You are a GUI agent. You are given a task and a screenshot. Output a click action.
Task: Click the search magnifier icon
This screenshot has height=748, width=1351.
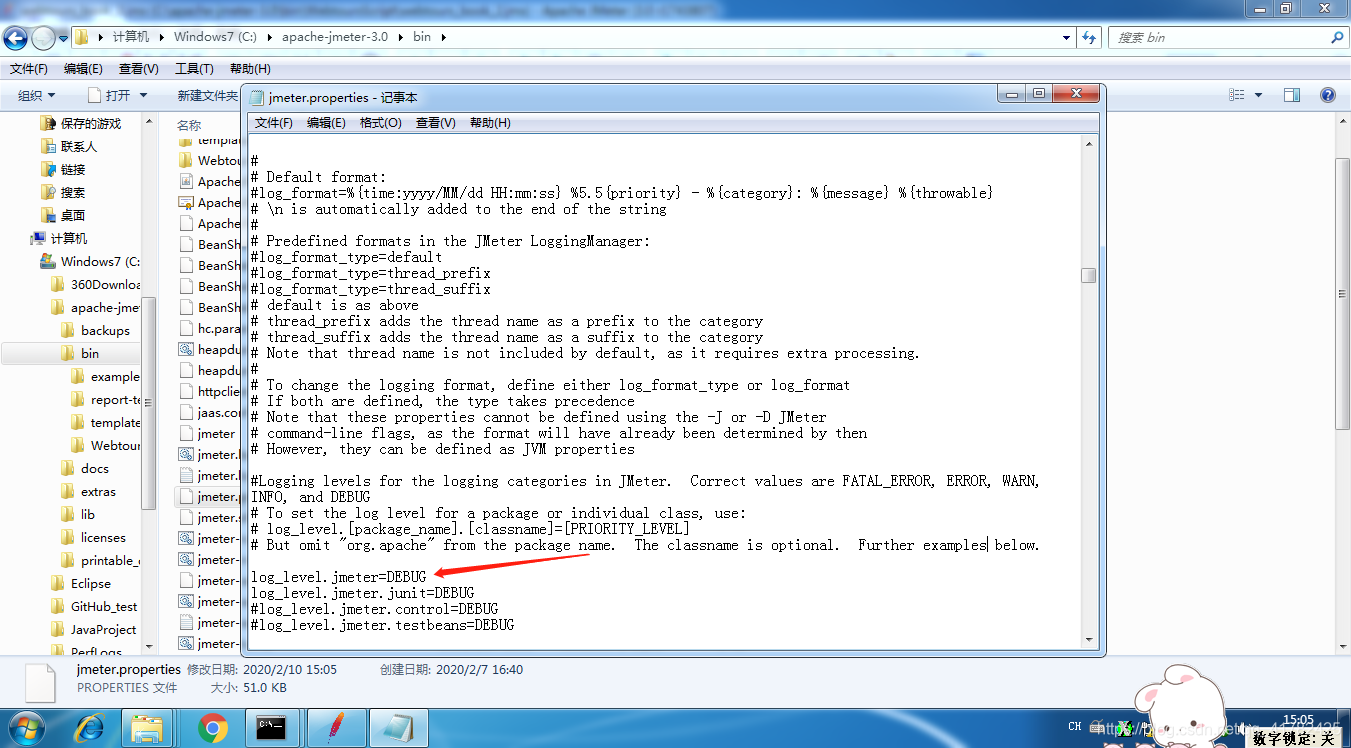(1337, 38)
